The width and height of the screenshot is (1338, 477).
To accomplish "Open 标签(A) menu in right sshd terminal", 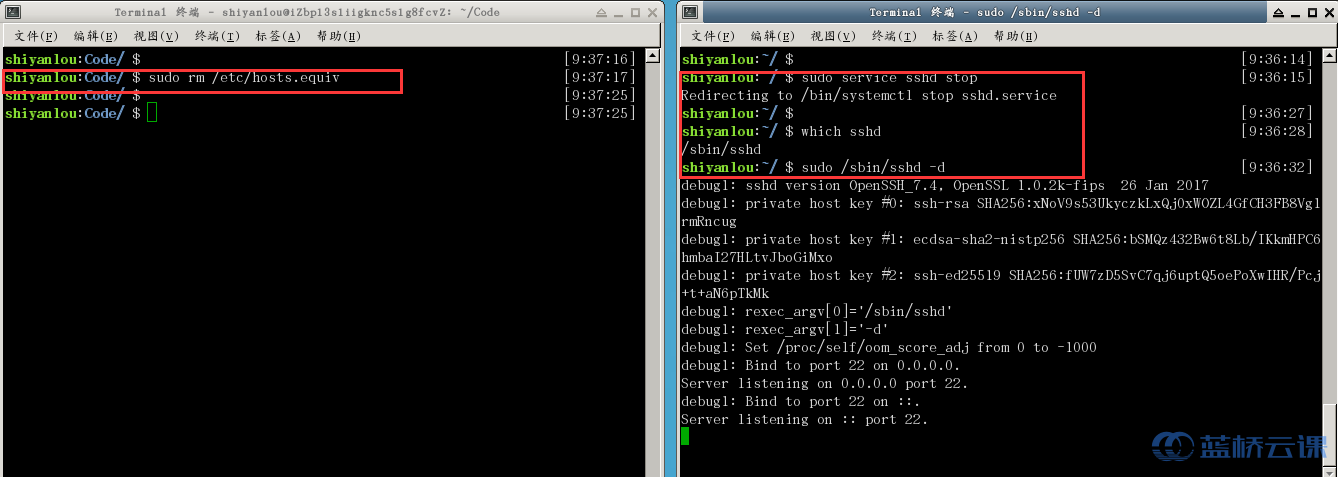I will pos(954,36).
